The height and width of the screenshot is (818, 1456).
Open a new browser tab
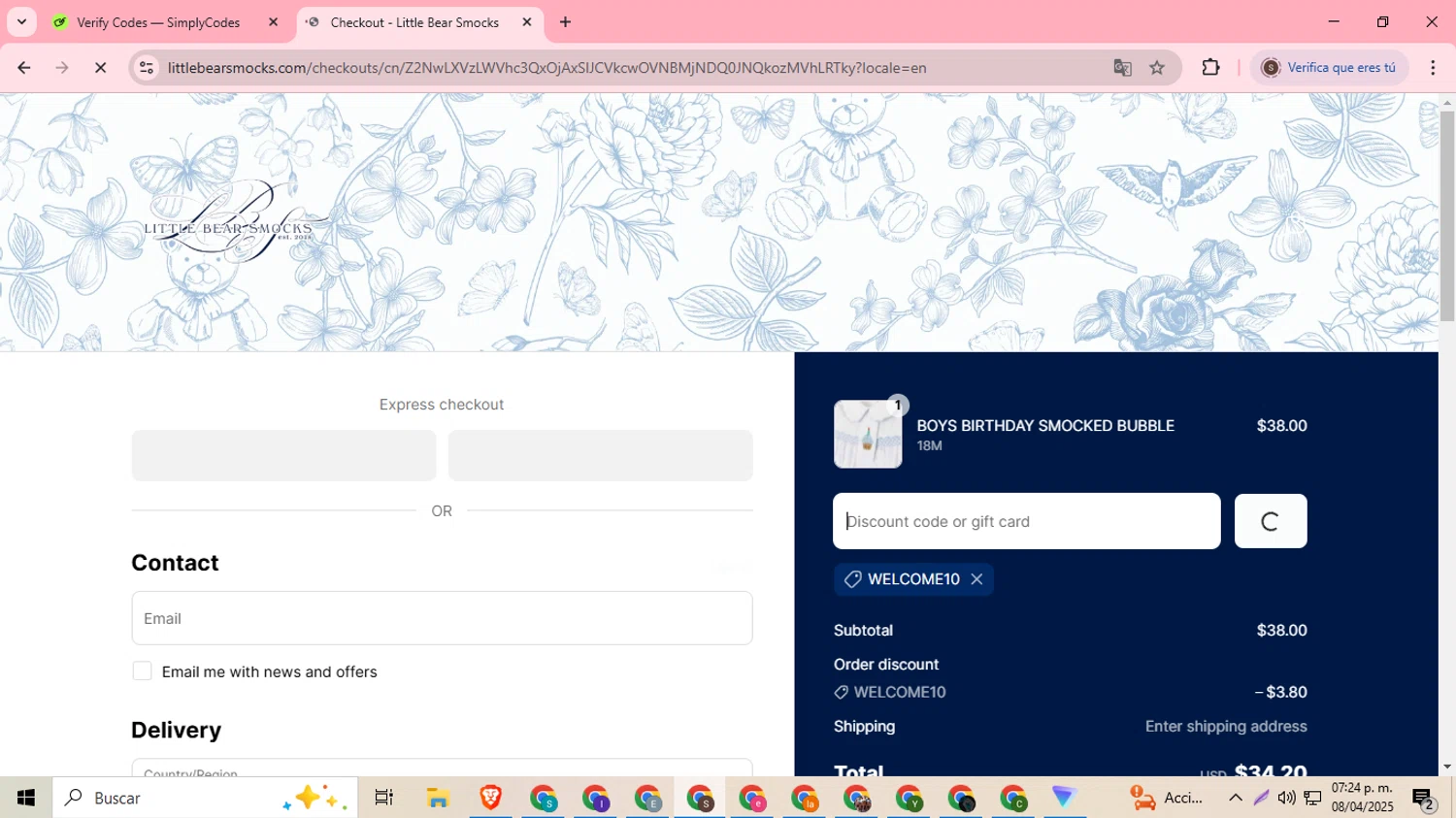click(x=565, y=22)
